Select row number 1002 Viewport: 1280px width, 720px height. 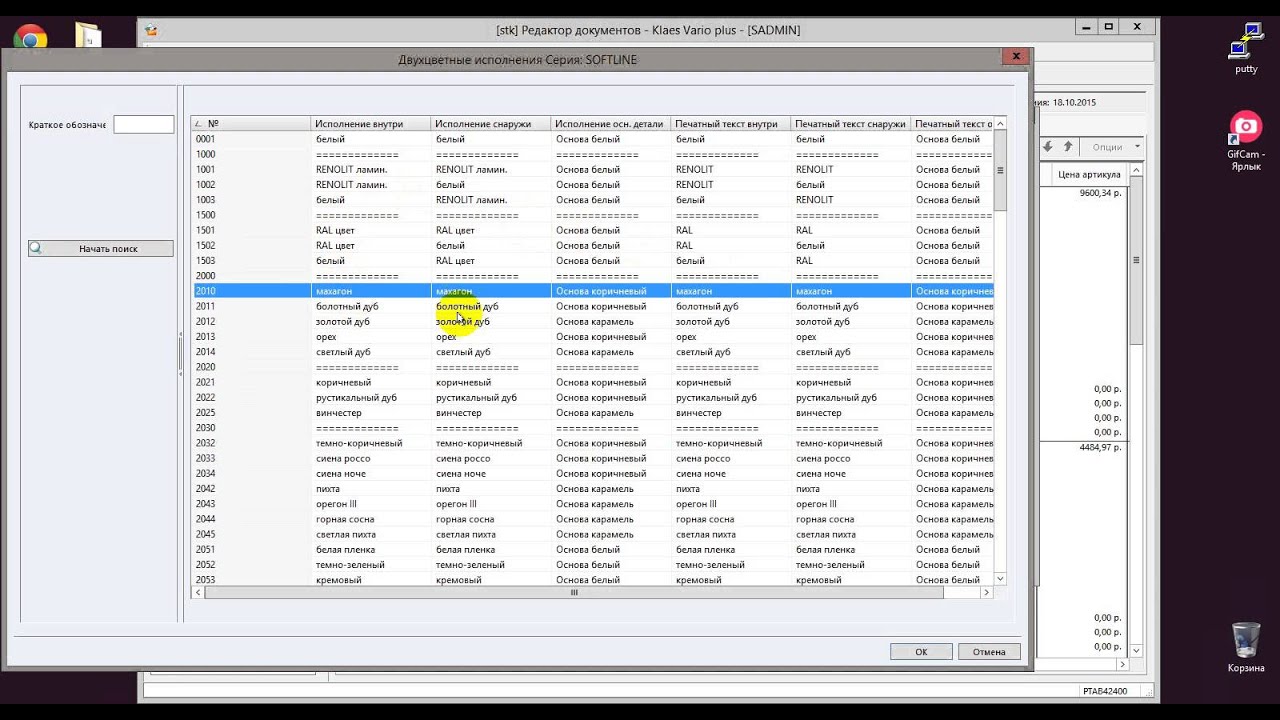593,185
